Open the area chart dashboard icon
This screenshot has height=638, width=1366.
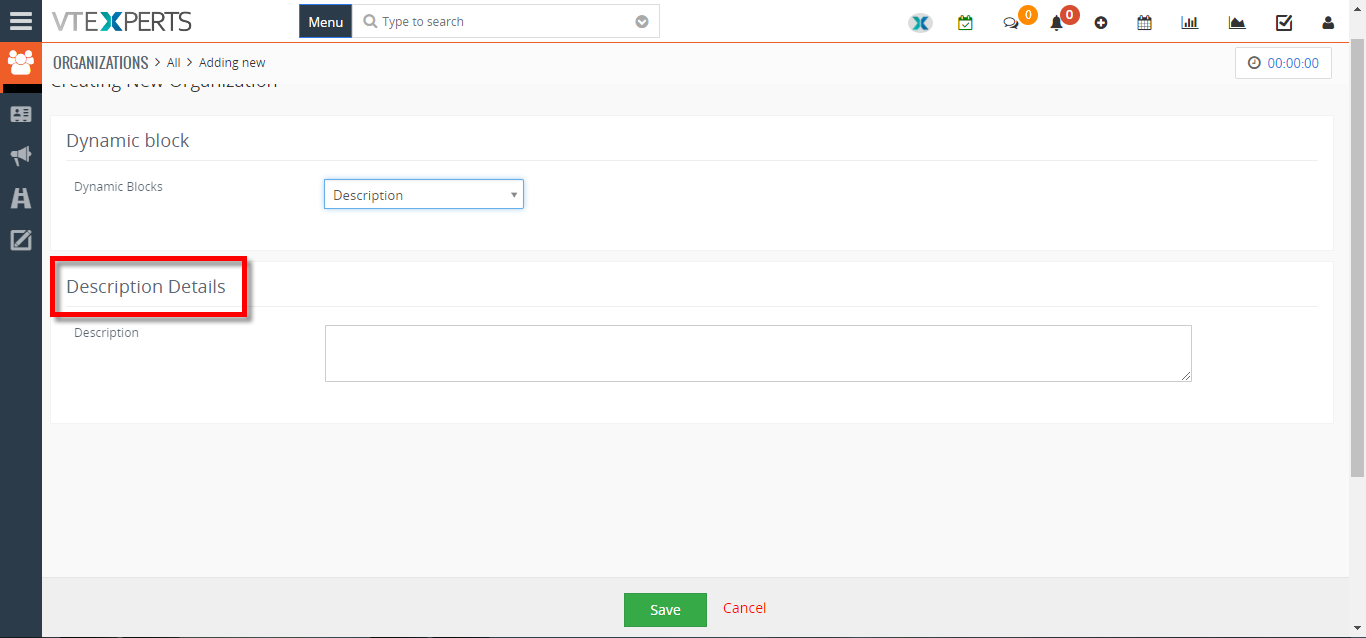(x=1237, y=22)
